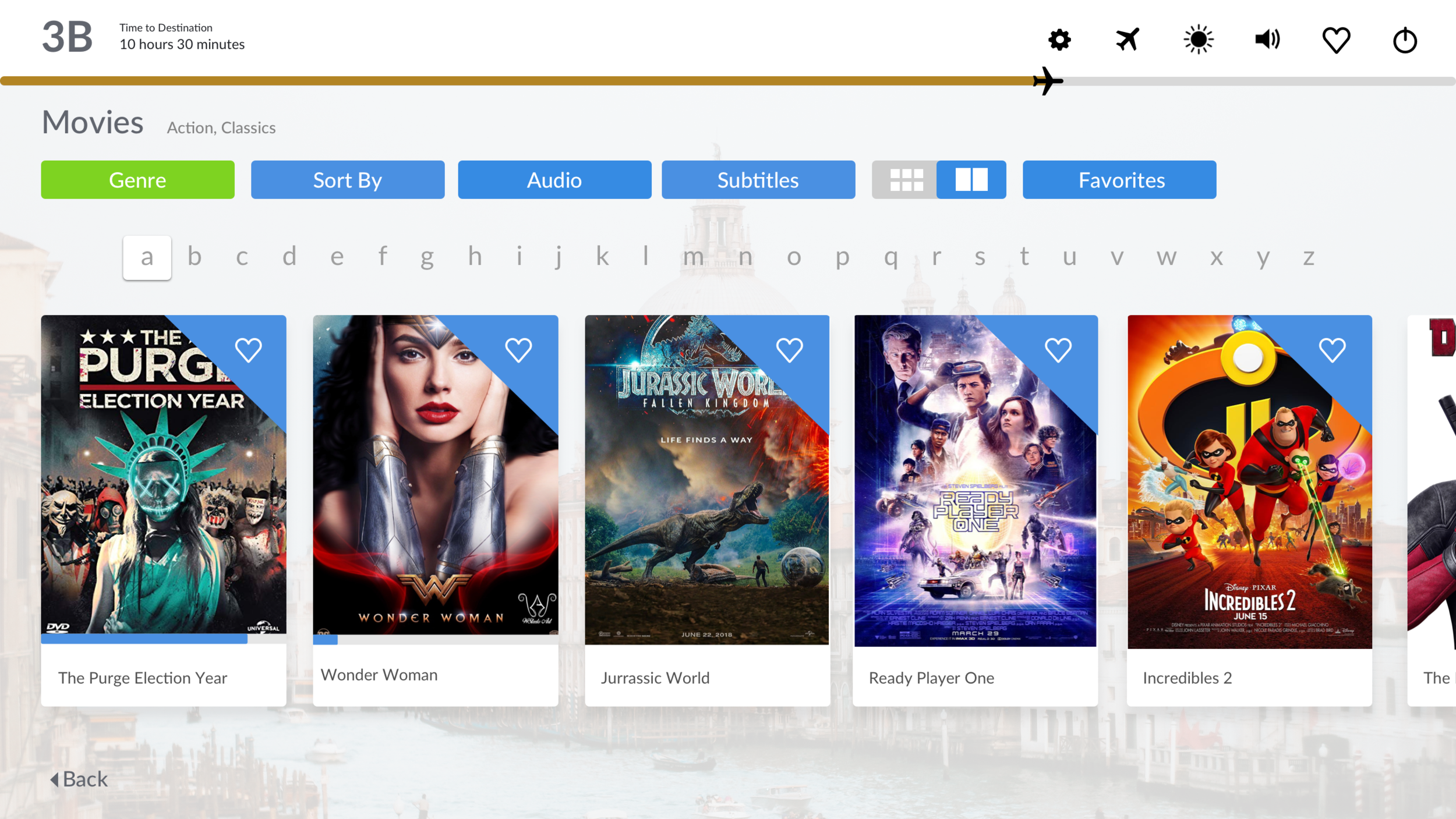Show Favorites list

pos(1119,180)
